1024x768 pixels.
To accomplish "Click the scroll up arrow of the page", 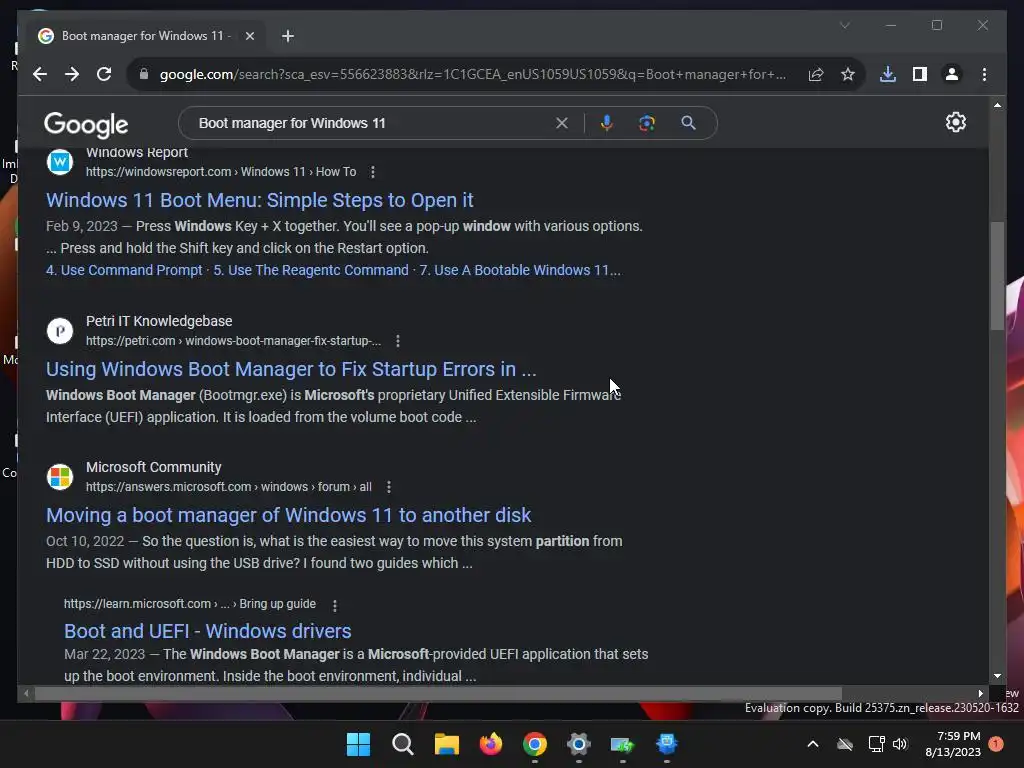I will (997, 104).
